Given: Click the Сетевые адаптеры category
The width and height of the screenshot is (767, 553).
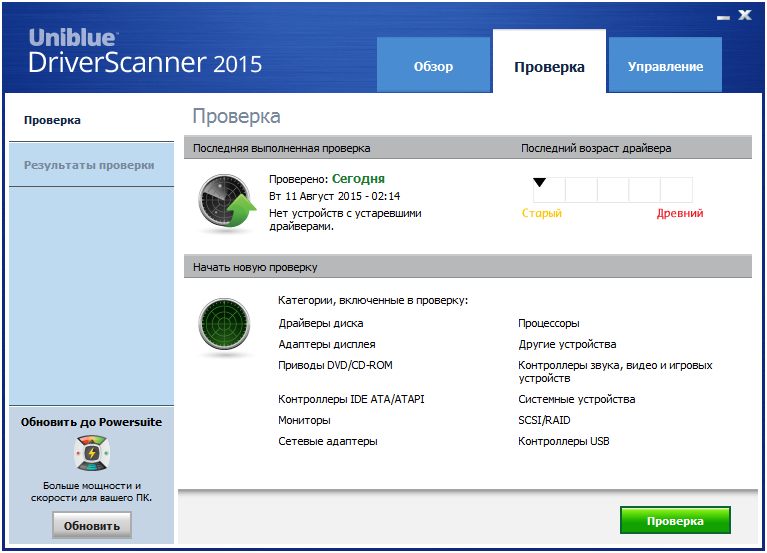Looking at the screenshot, I should point(327,441).
